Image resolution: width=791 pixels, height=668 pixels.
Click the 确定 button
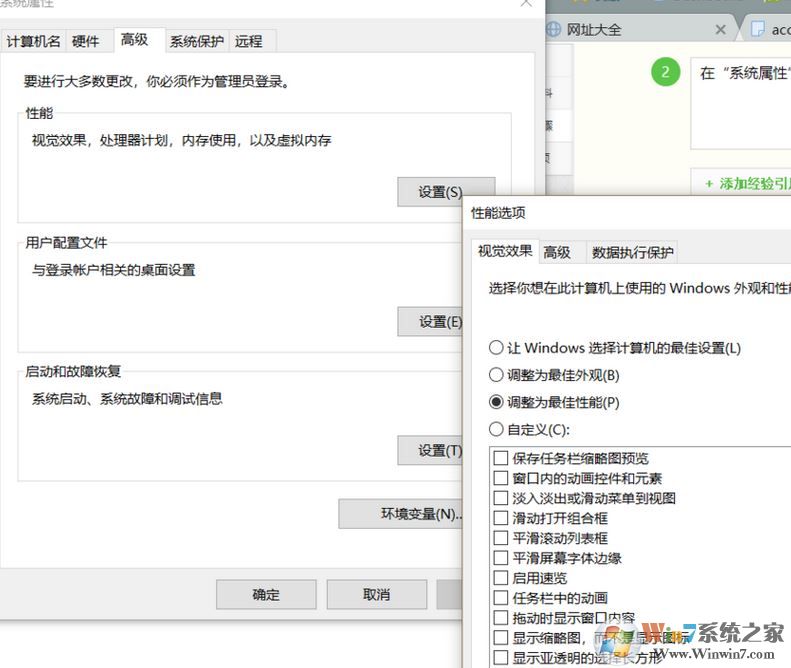coord(266,594)
